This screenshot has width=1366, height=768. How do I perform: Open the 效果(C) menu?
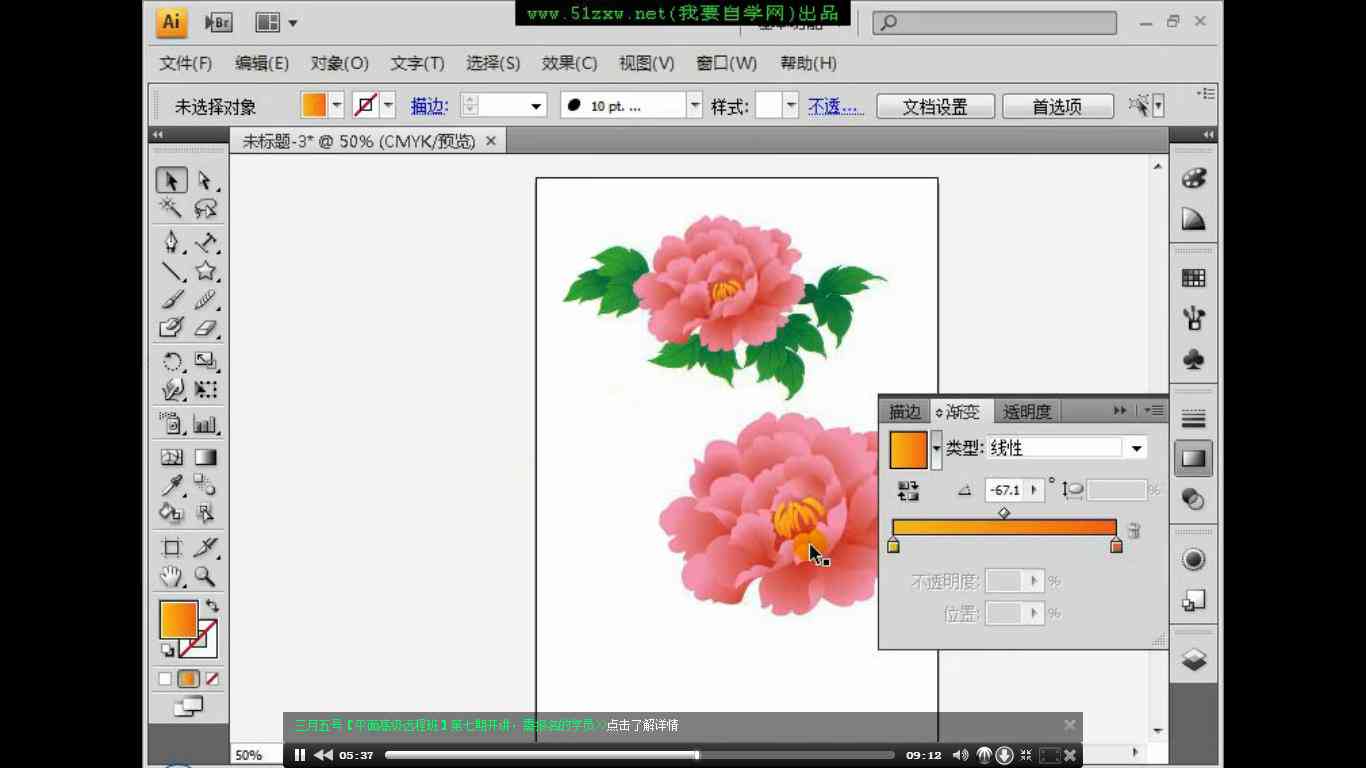[570, 63]
